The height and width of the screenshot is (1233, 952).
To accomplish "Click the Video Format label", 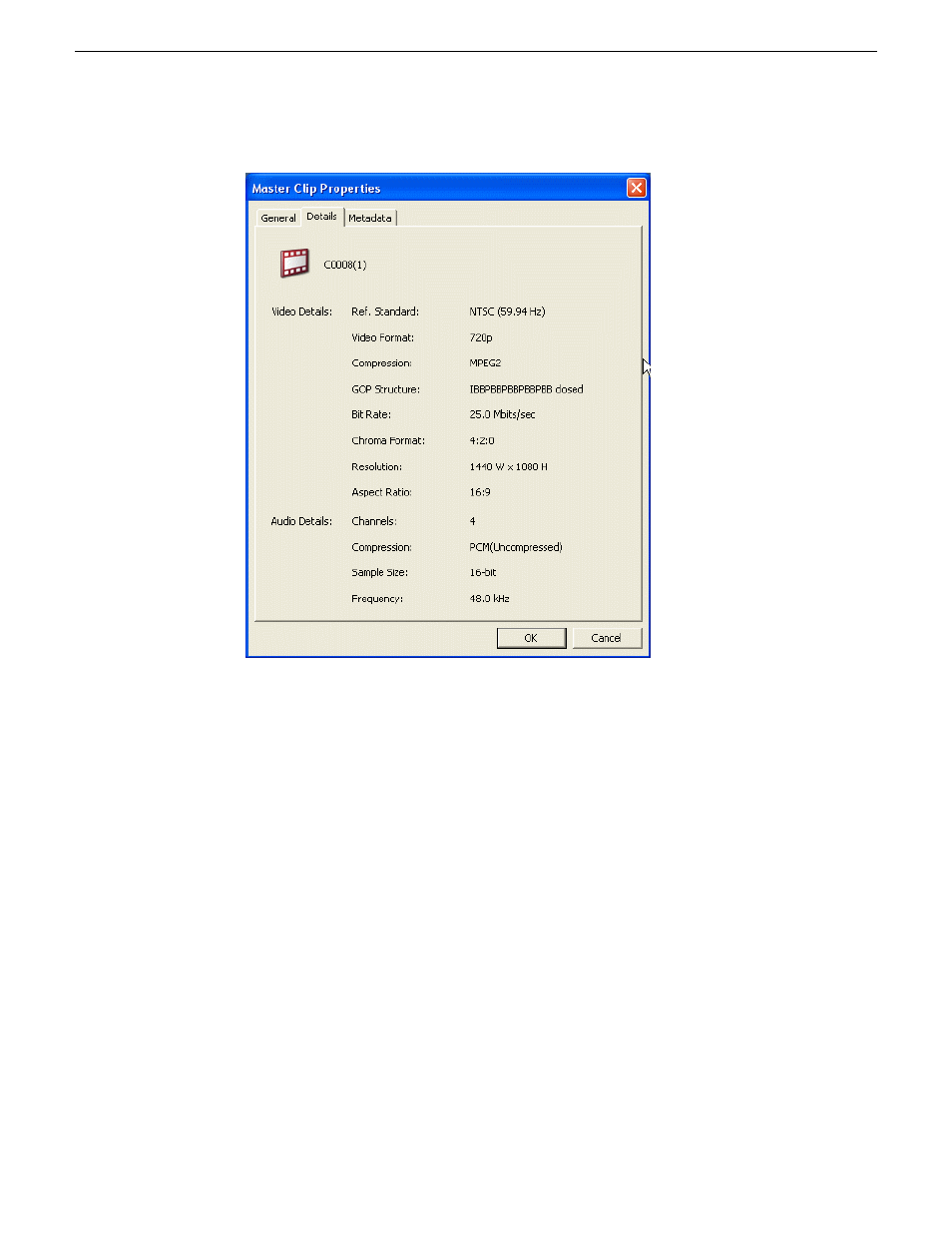I will (382, 337).
